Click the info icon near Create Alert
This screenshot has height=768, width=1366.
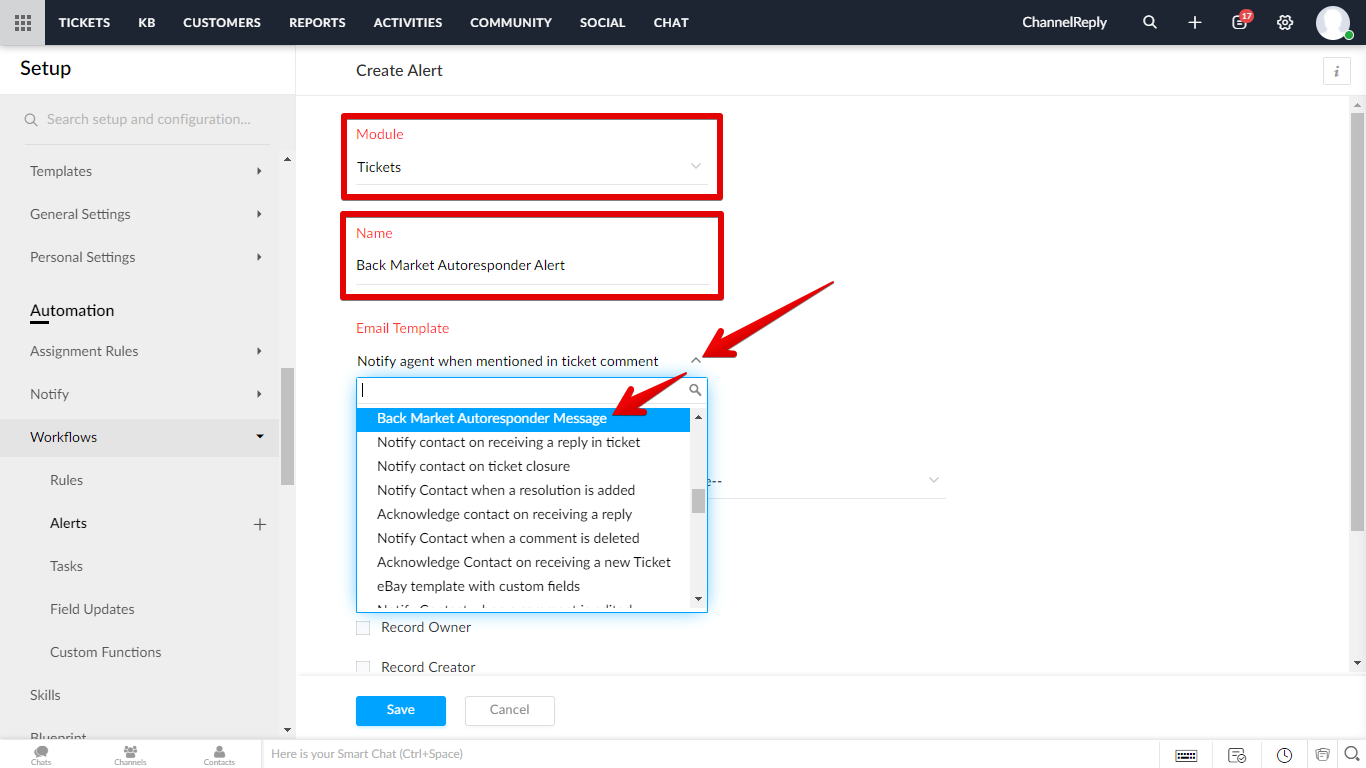point(1336,71)
